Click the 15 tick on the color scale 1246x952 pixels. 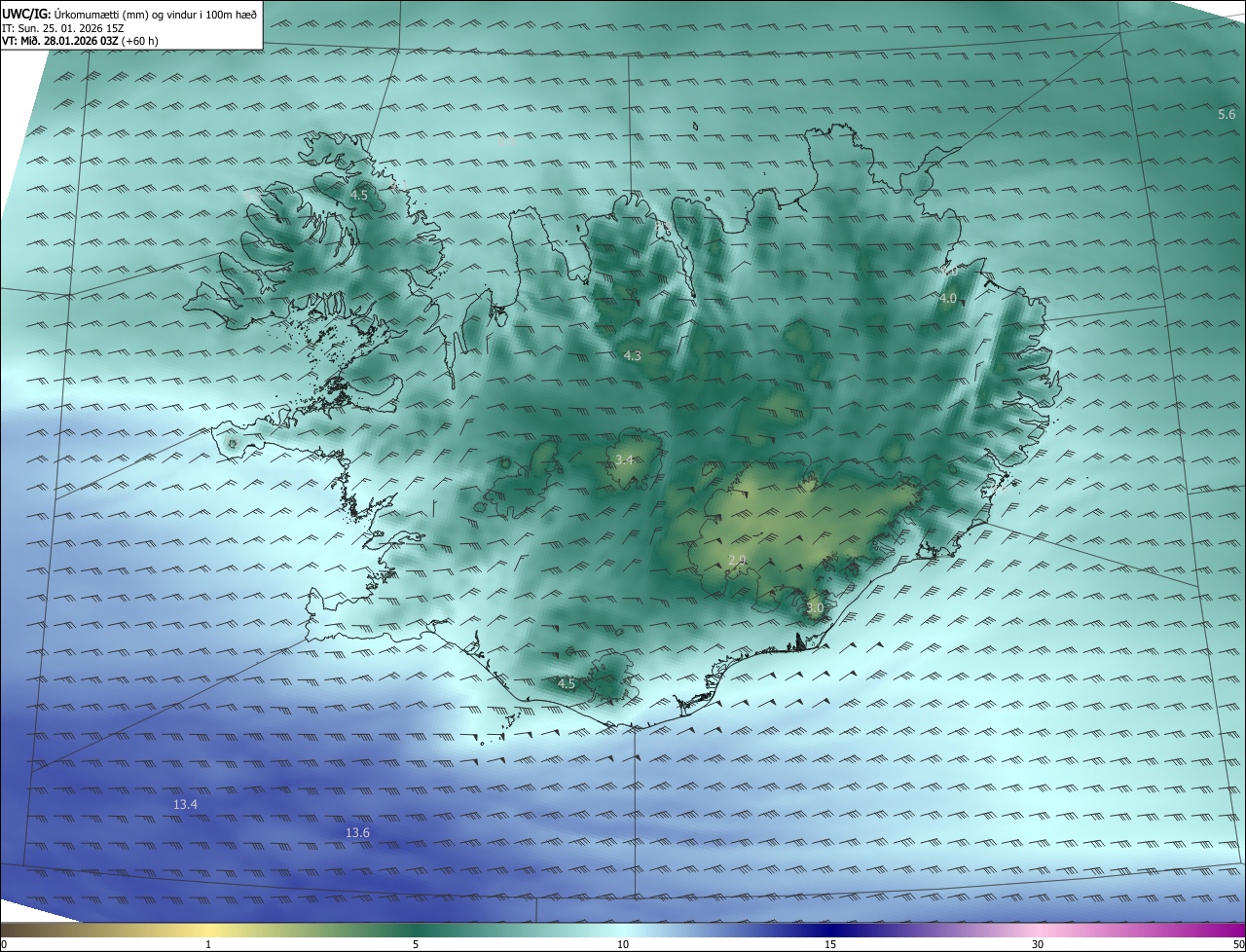[830, 944]
